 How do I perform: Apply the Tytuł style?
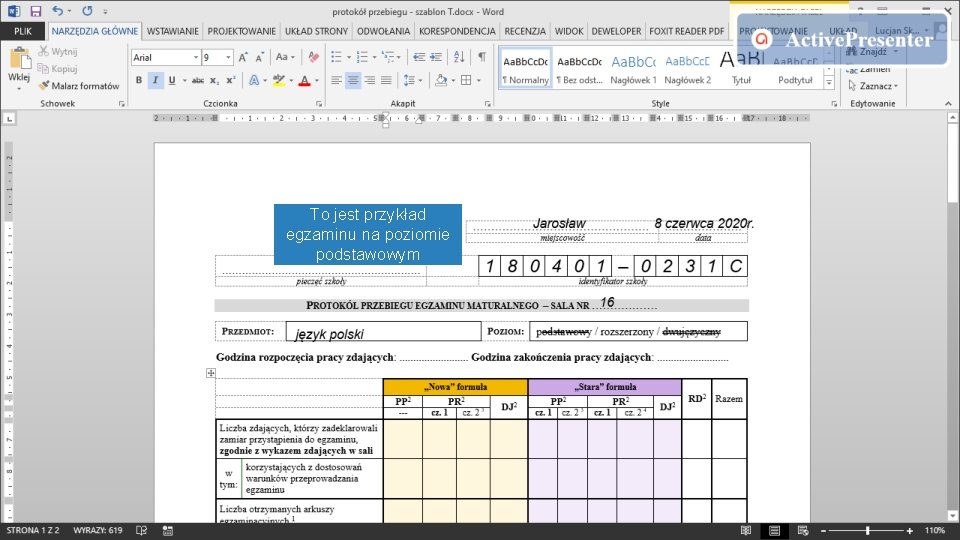point(741,68)
